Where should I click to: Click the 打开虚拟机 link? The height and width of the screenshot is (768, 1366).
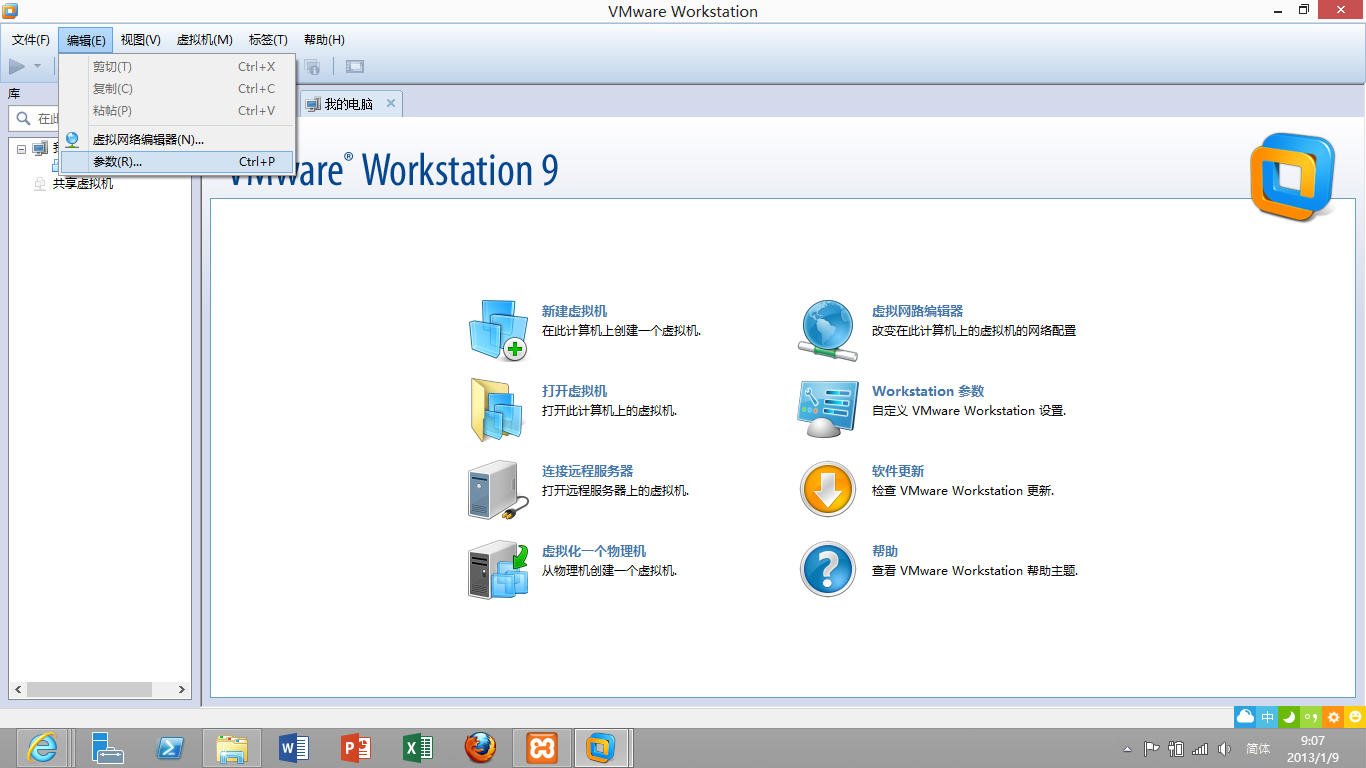[574, 391]
